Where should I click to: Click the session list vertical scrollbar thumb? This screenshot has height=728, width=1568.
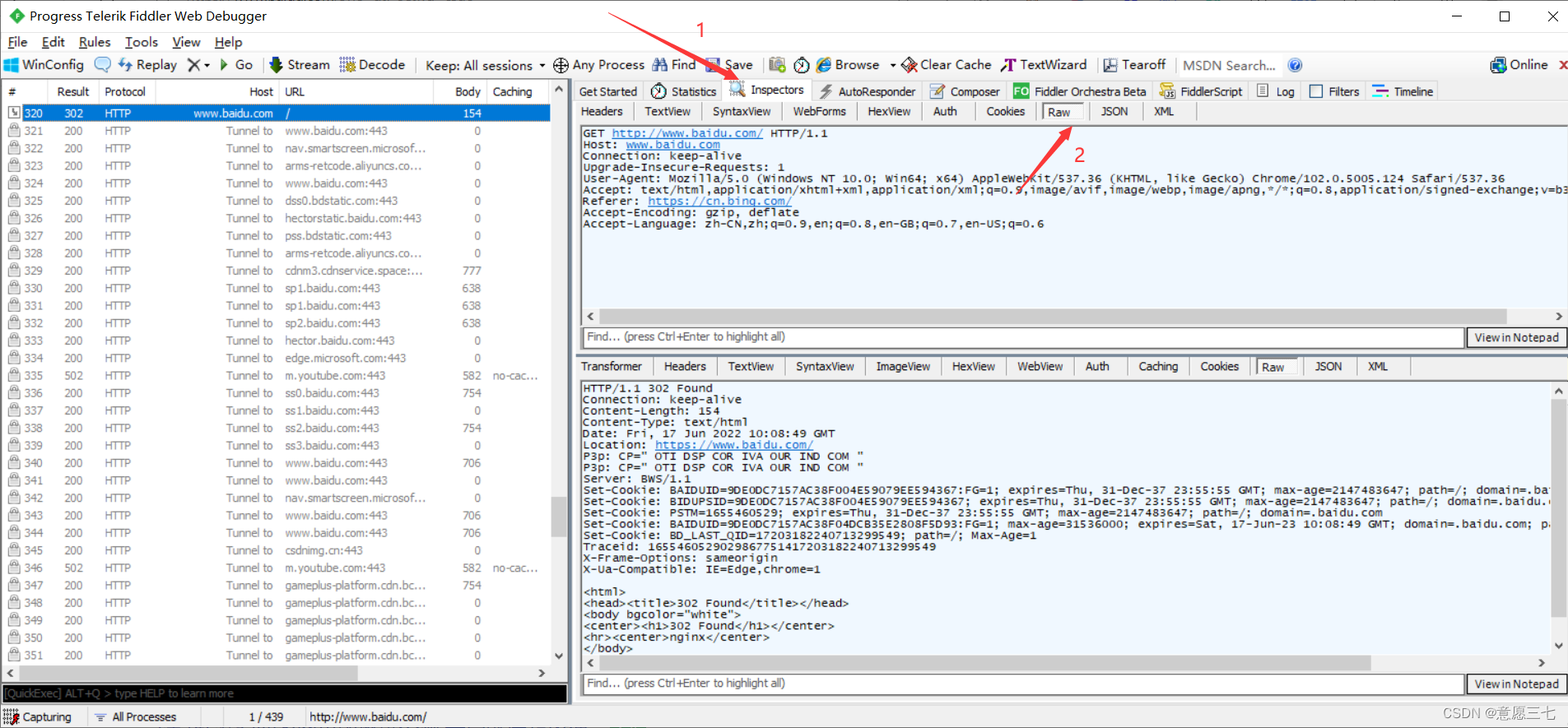coord(558,517)
